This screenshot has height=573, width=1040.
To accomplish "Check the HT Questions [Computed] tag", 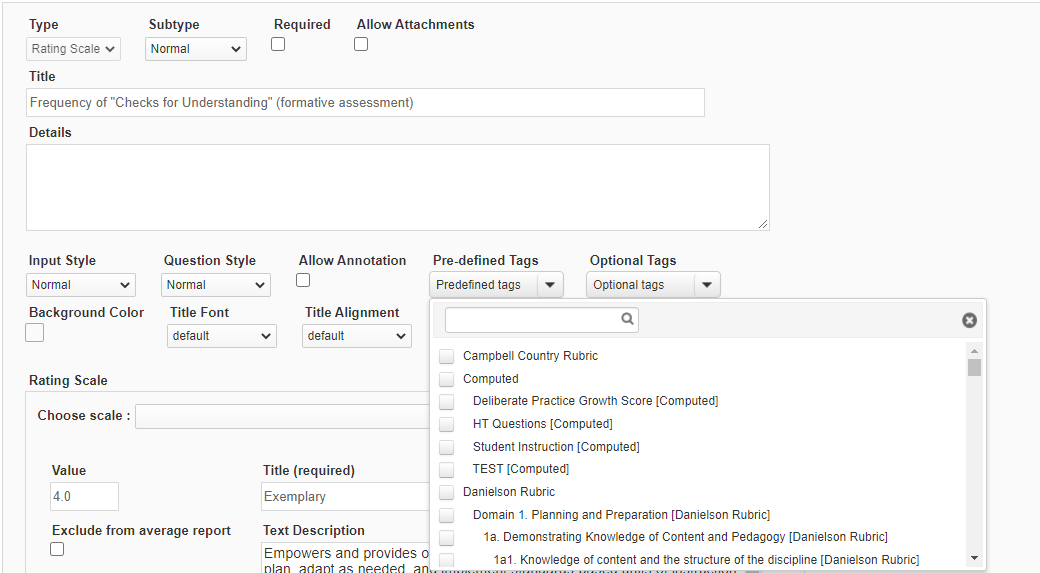I will (x=446, y=424).
